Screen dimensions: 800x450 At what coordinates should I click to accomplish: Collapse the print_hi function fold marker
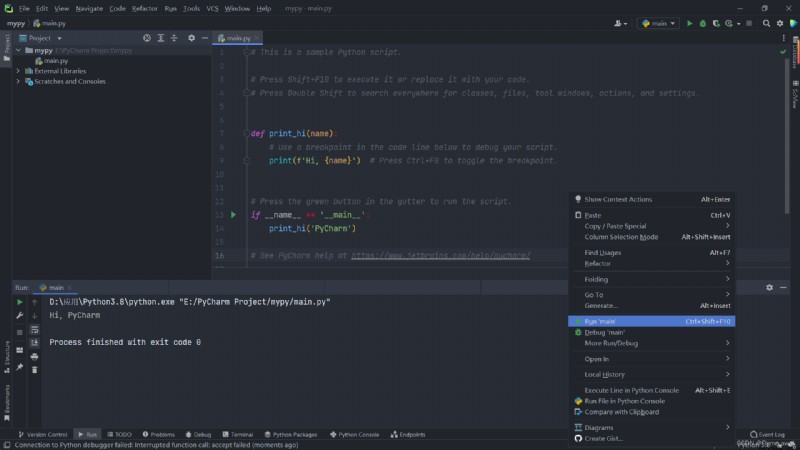click(246, 134)
